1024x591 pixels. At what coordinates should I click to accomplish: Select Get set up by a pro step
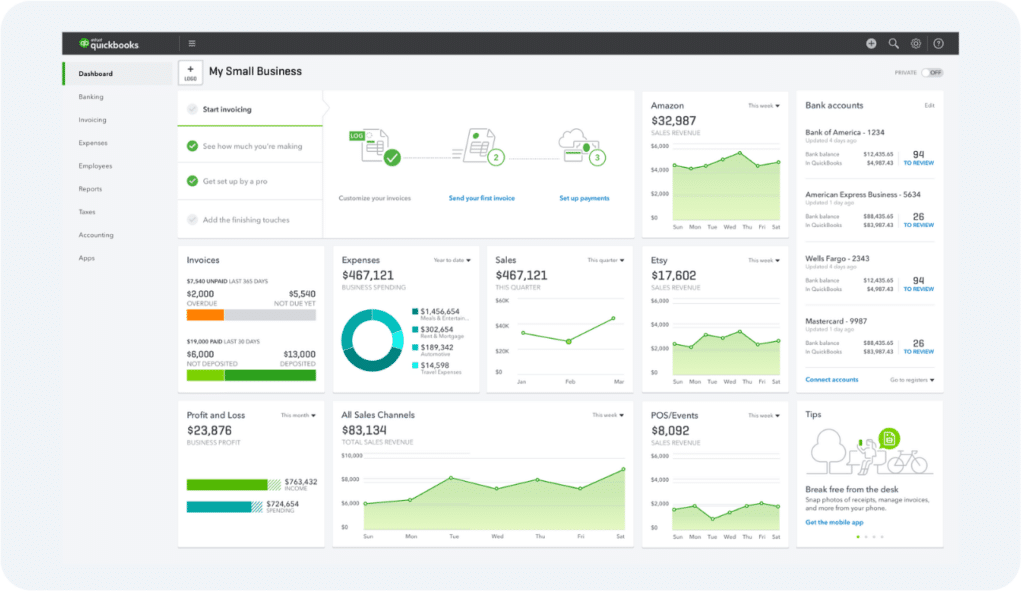click(250, 181)
